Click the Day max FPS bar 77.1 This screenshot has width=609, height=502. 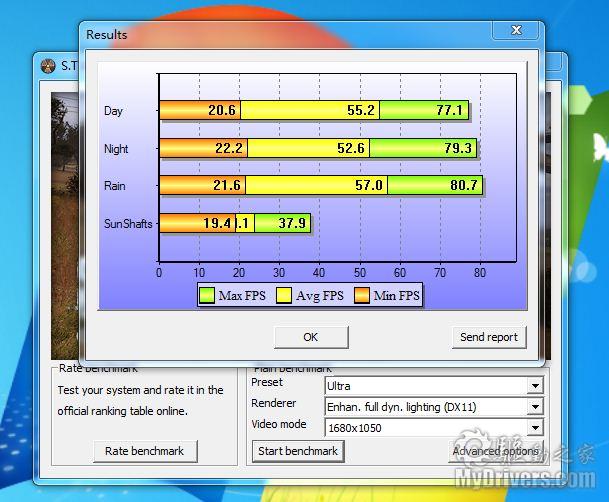[424, 110]
